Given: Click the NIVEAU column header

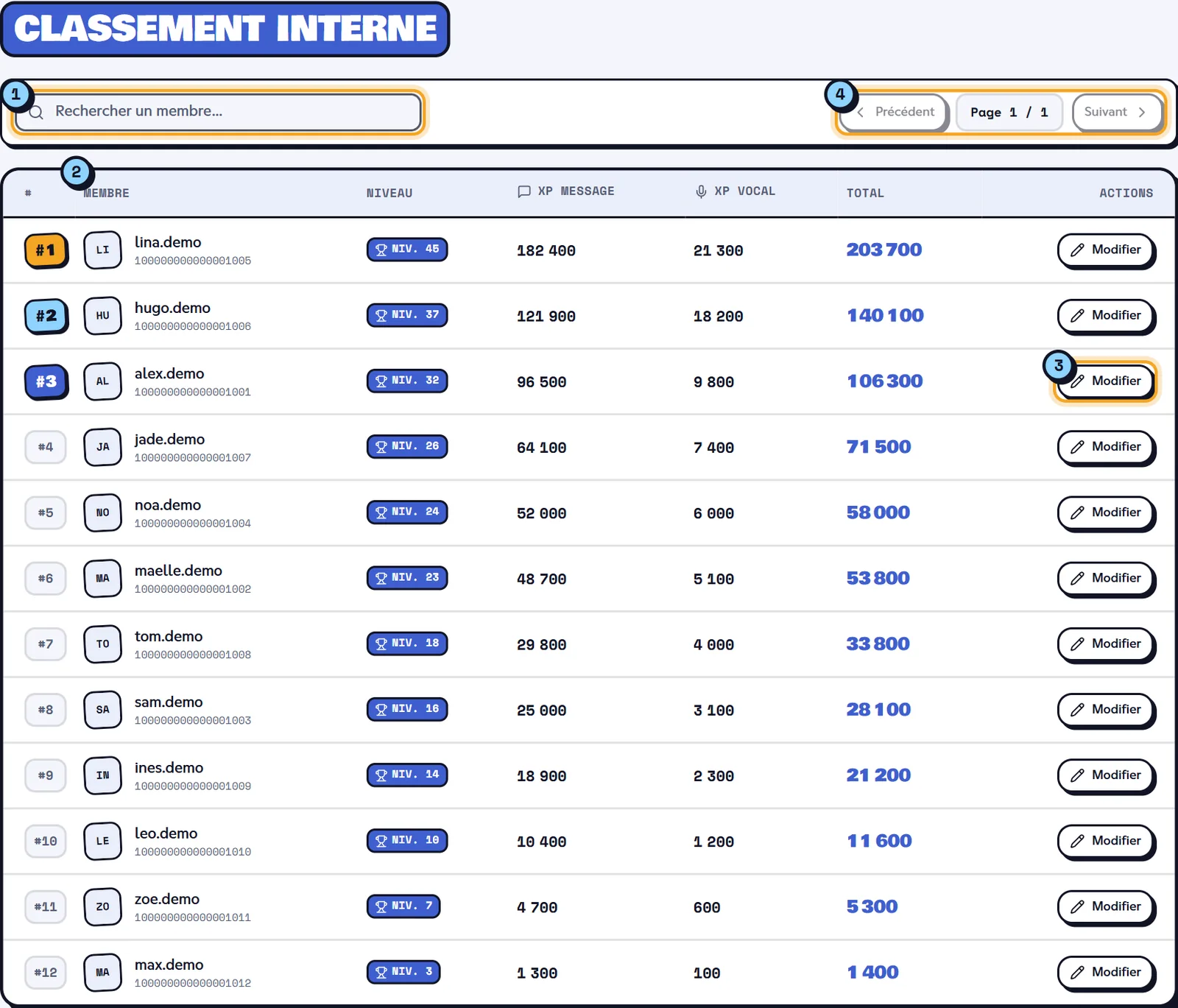Looking at the screenshot, I should [389, 193].
